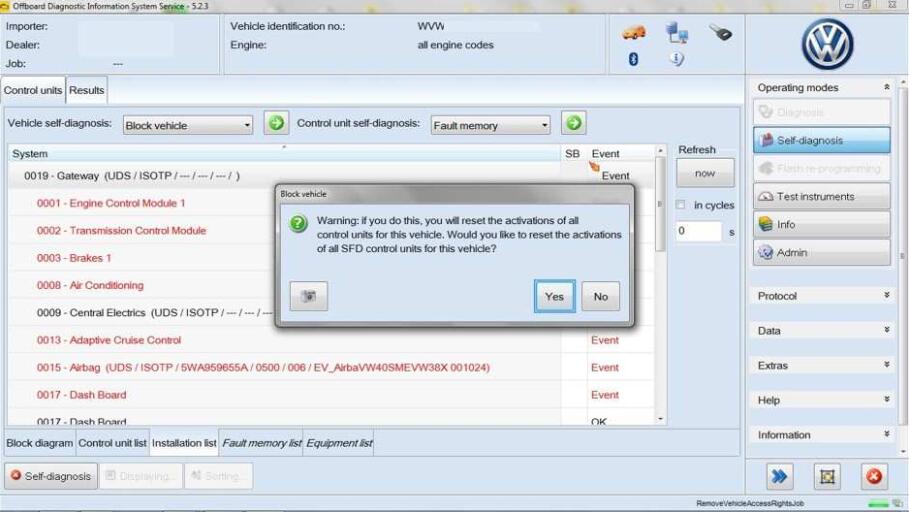The height and width of the screenshot is (513, 909).
Task: Switch to the Results tab
Action: (86, 90)
